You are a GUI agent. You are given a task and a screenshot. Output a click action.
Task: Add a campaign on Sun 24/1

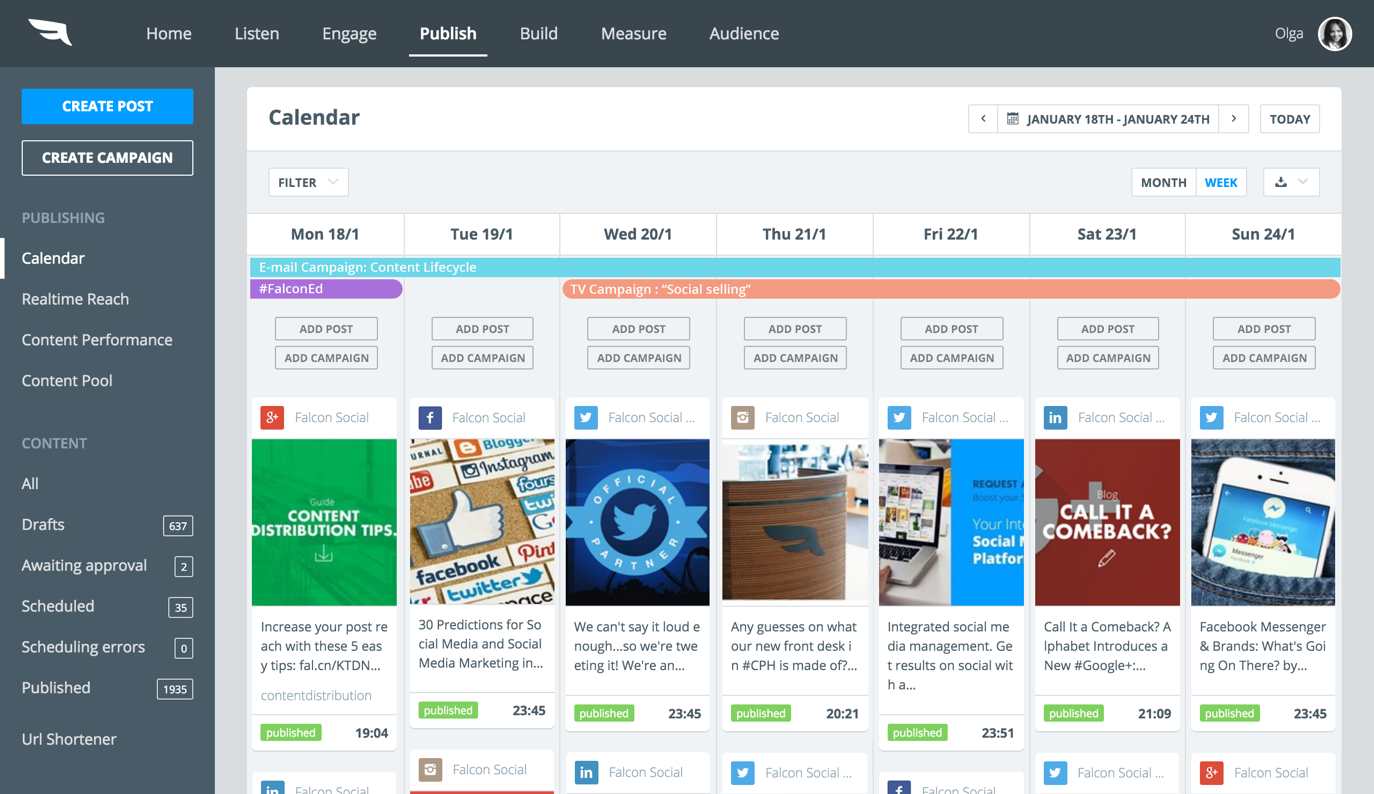(x=1264, y=358)
